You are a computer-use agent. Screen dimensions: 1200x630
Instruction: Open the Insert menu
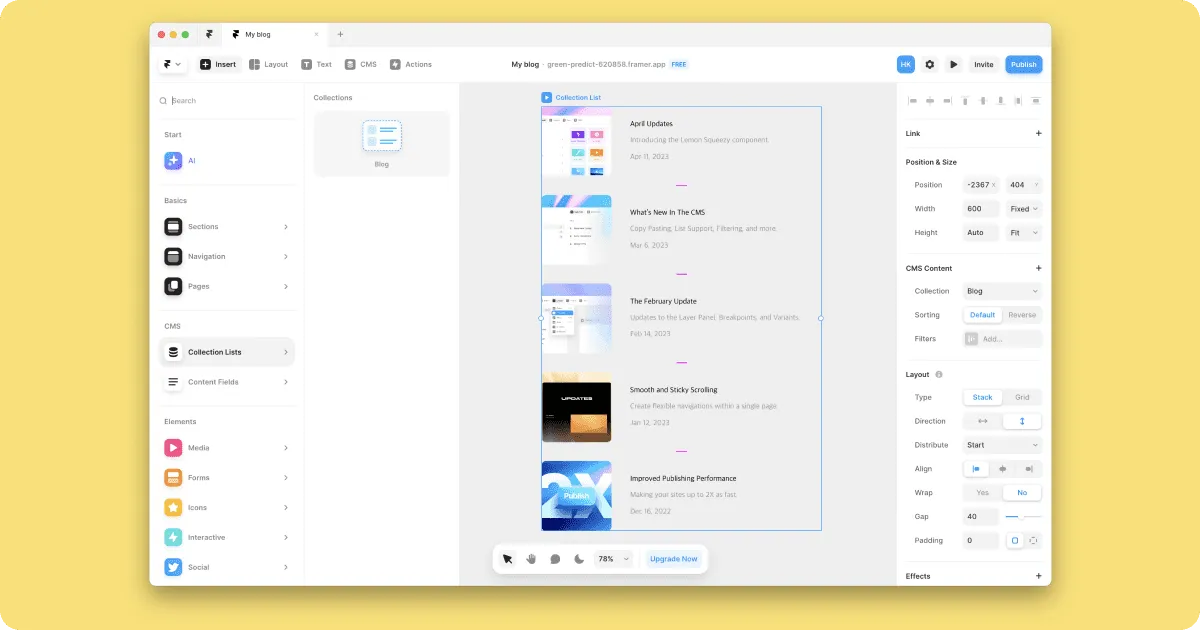pos(218,64)
